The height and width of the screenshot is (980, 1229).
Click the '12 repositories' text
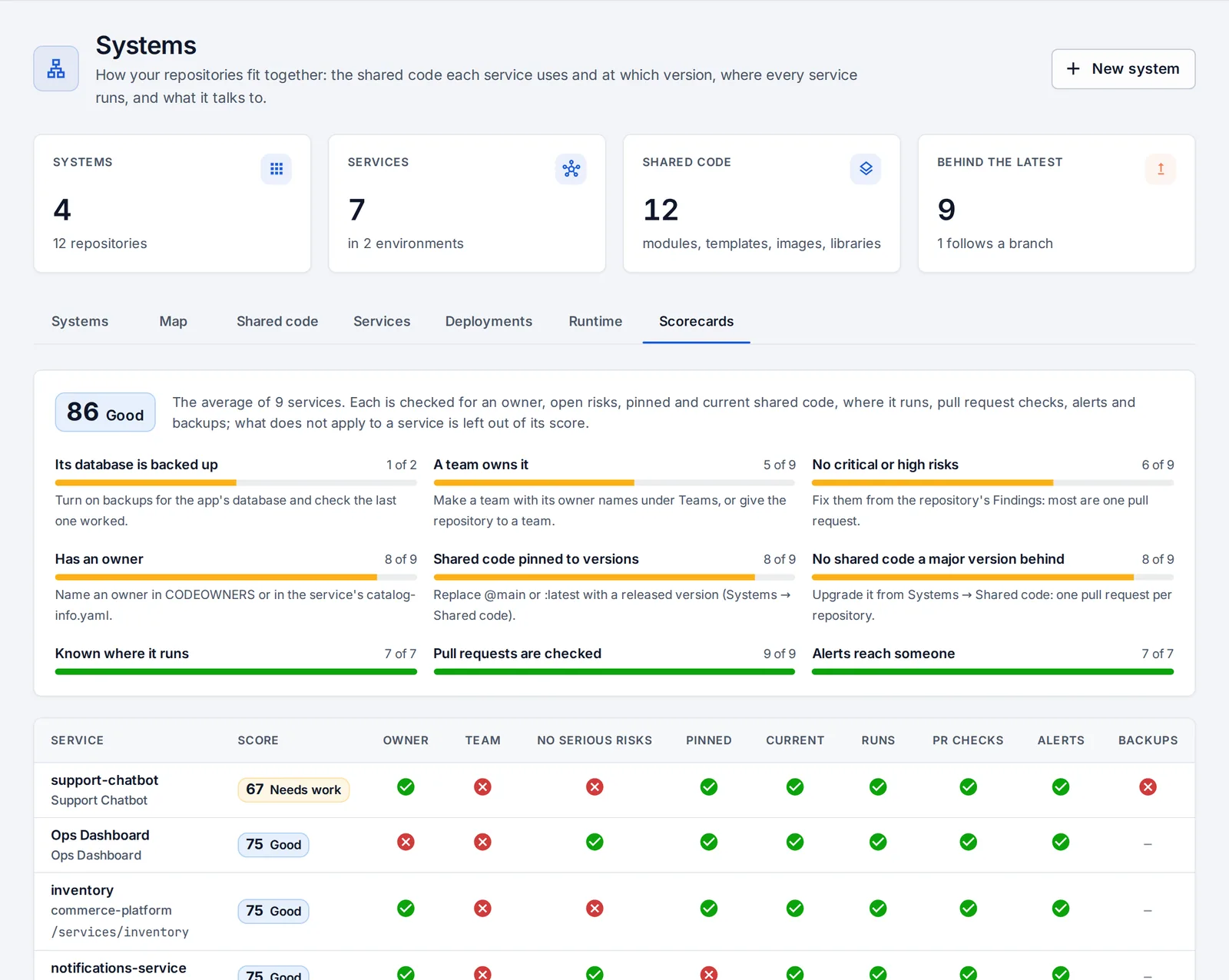tap(100, 243)
